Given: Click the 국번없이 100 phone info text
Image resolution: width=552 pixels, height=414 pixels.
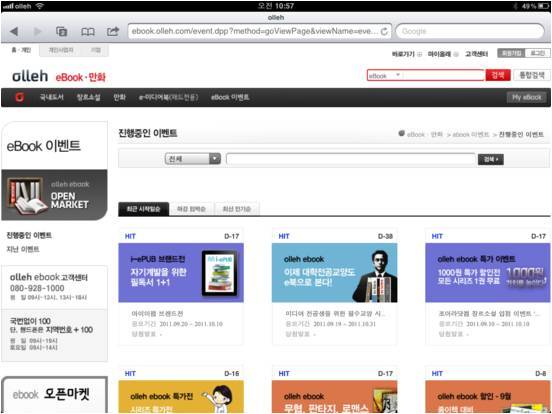Looking at the screenshot, I should 30,321.
